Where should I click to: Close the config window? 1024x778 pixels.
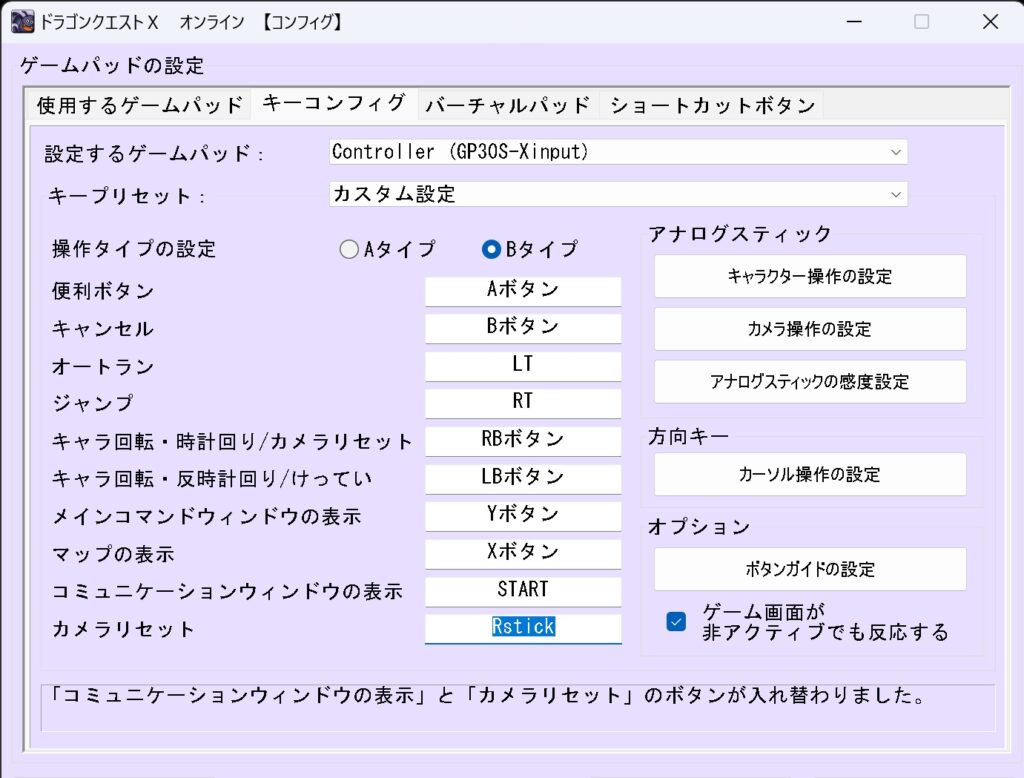(990, 22)
